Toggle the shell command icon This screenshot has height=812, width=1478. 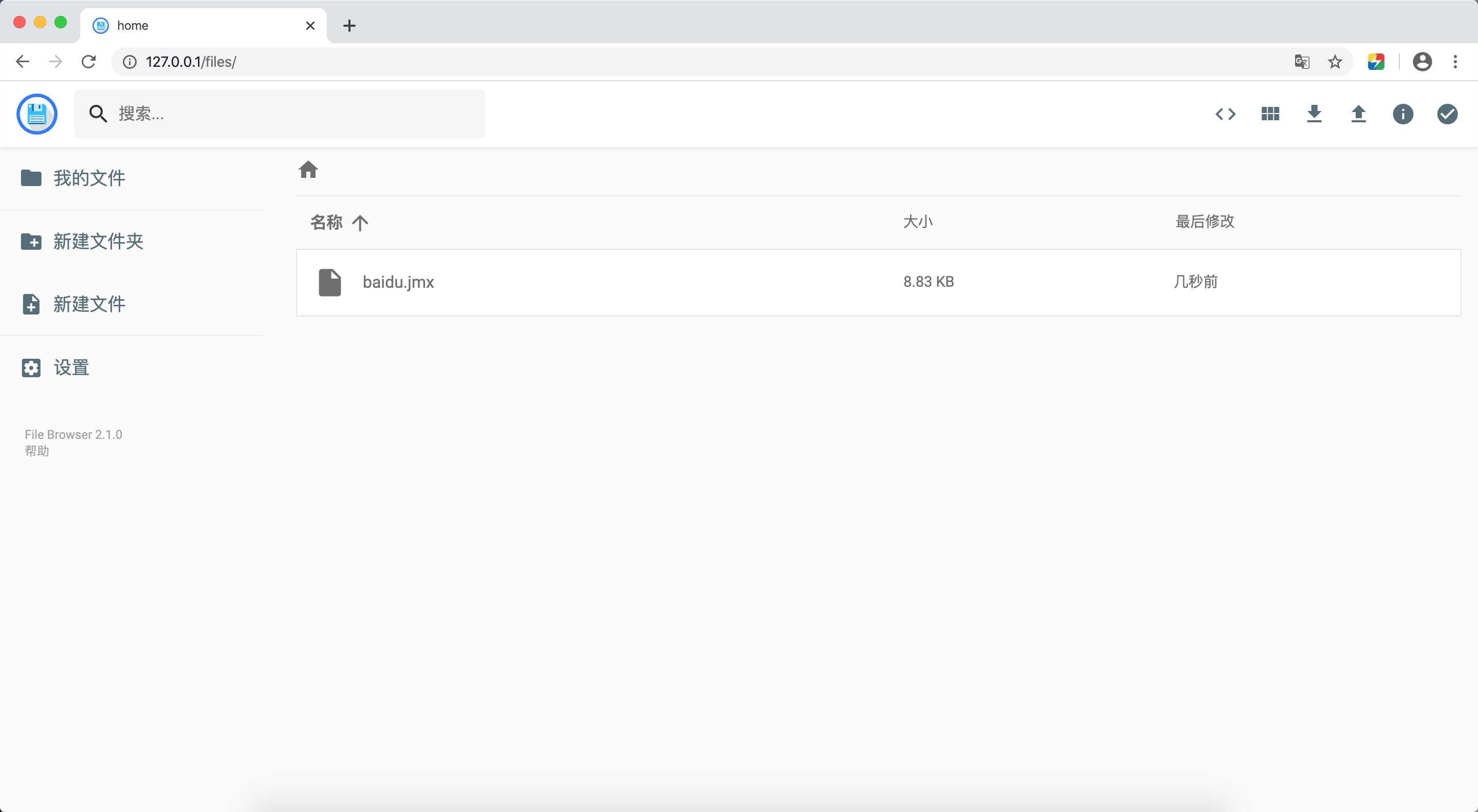[1226, 114]
